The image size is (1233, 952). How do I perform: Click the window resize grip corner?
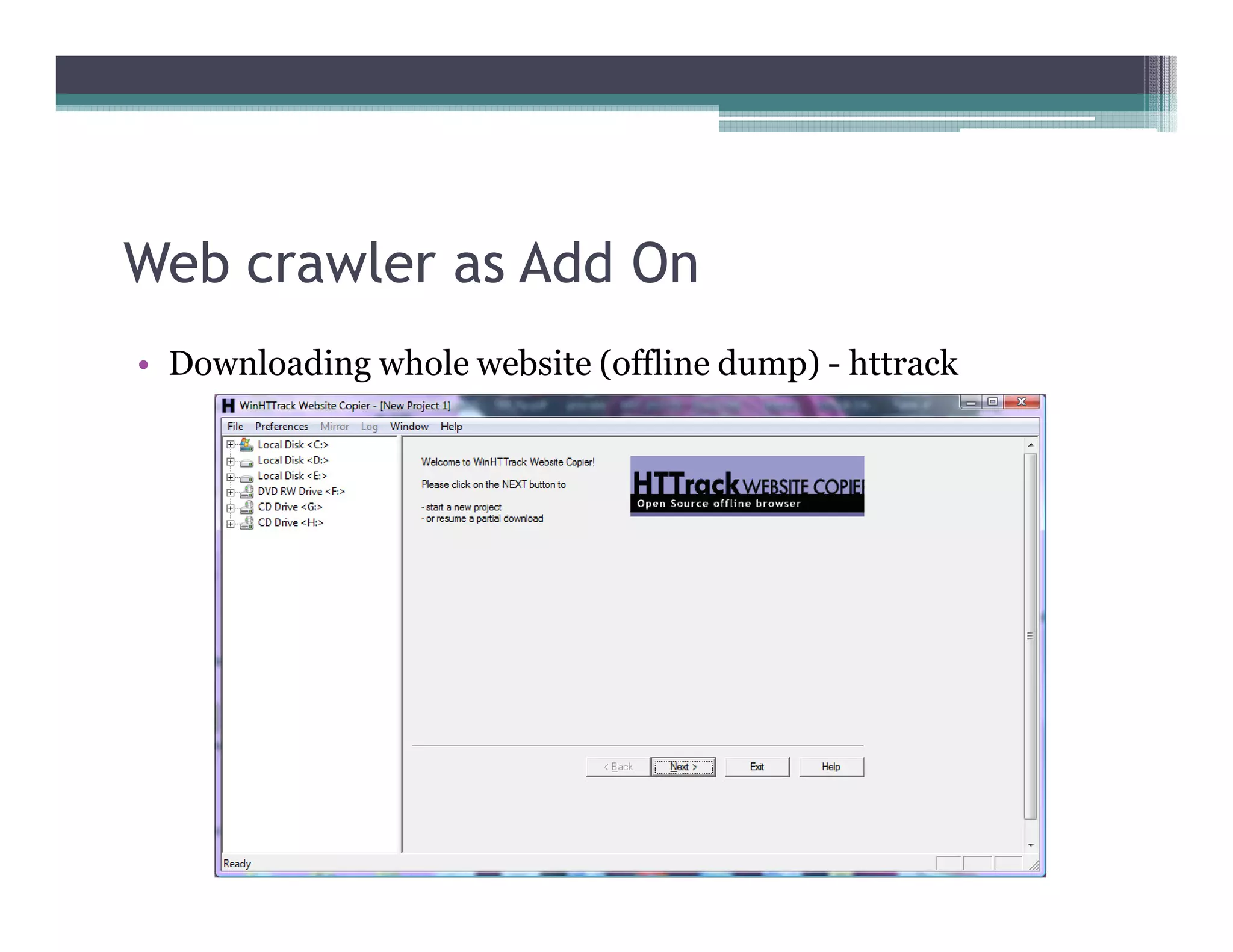click(x=1034, y=865)
